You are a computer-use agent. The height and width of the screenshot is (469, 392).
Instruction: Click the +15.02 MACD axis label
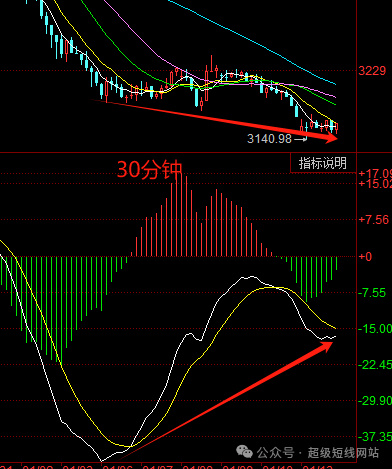tap(375, 184)
